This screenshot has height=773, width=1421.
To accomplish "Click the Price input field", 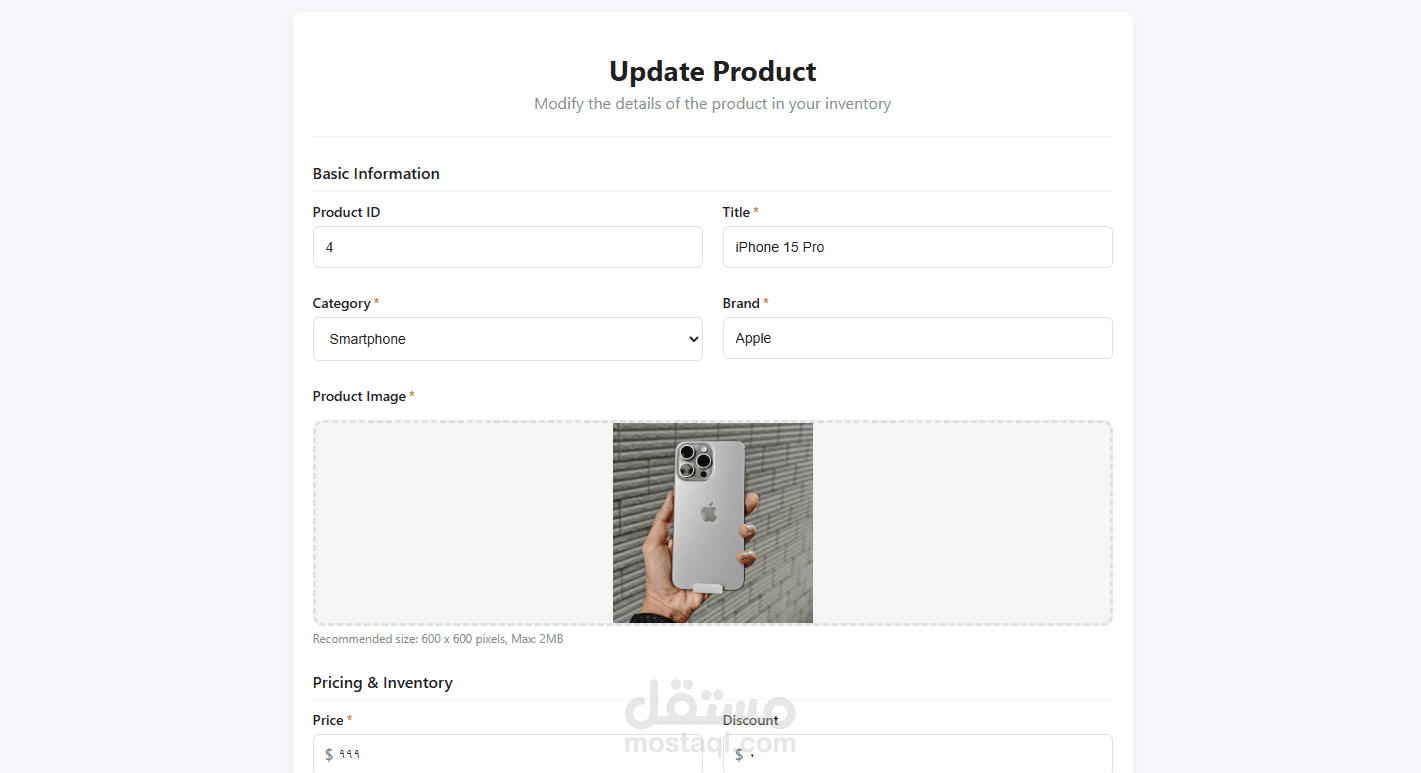I will coord(508,754).
